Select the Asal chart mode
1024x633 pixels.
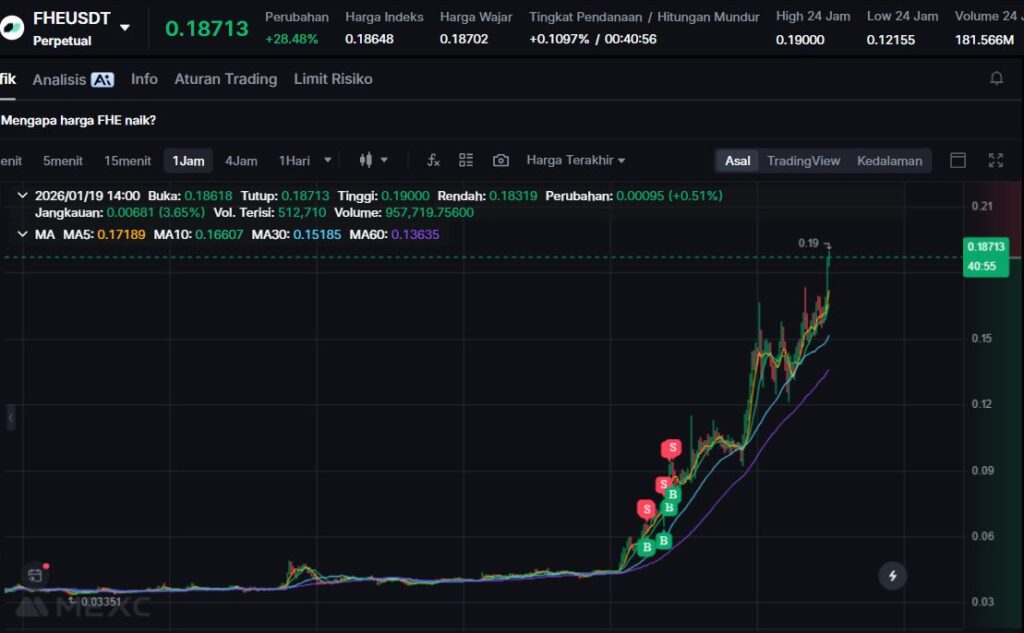738,160
